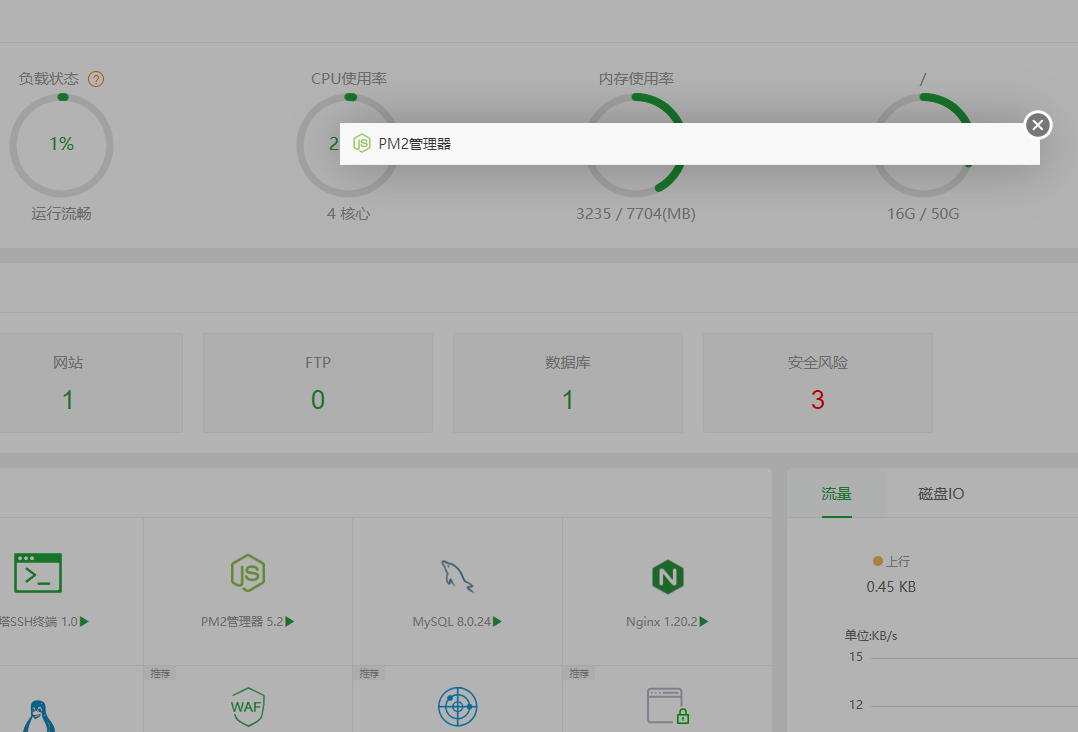Screen dimensions: 1078x732
Task: Click the 0.45 KB upload value
Action: tap(891, 587)
